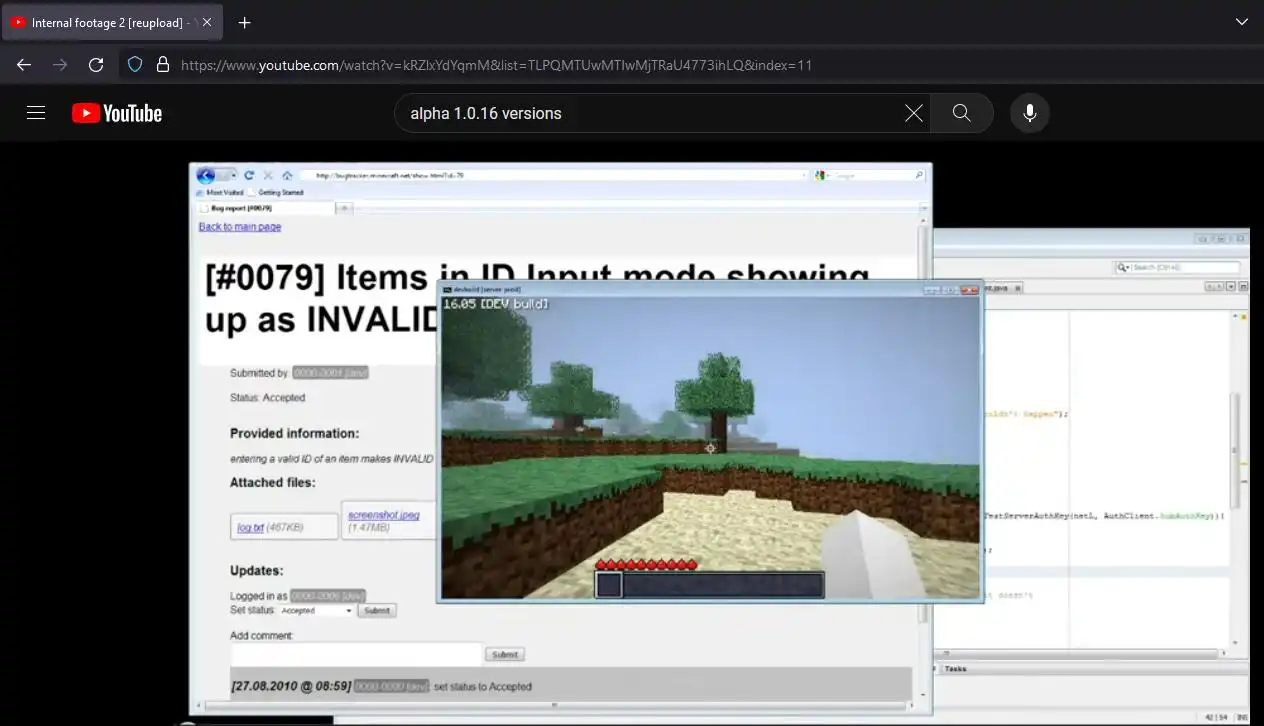
Task: Open the Tasks tab in the IDE window
Action: (956, 669)
